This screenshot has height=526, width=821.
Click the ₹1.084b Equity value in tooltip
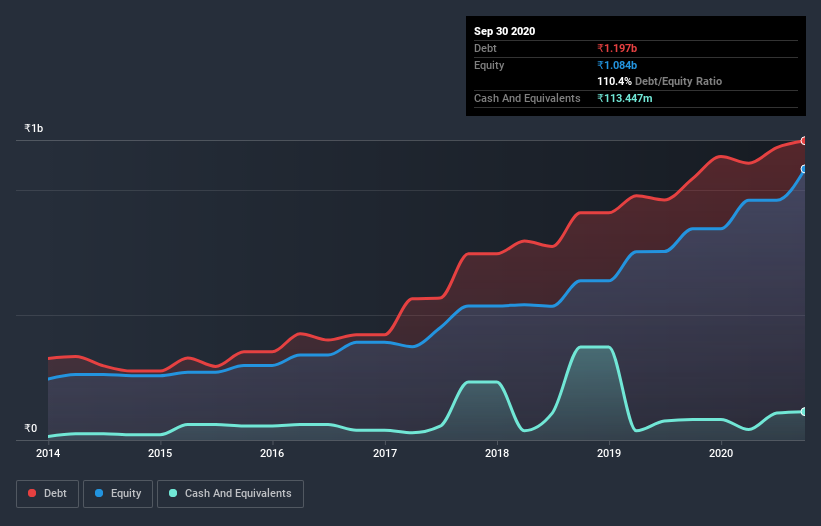pos(617,65)
